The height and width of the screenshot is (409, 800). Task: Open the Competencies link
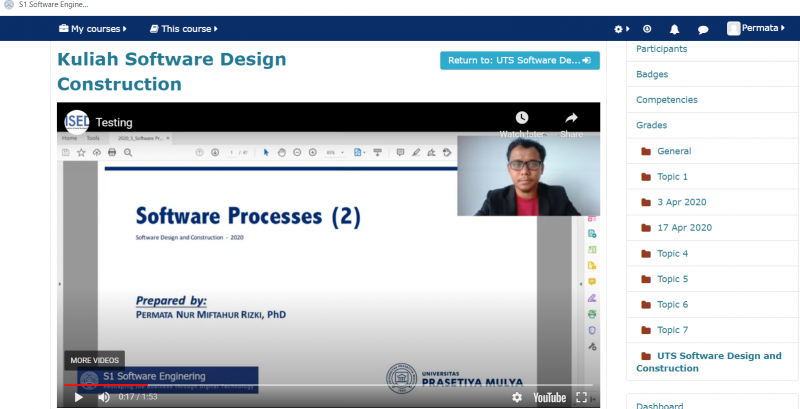pos(666,100)
